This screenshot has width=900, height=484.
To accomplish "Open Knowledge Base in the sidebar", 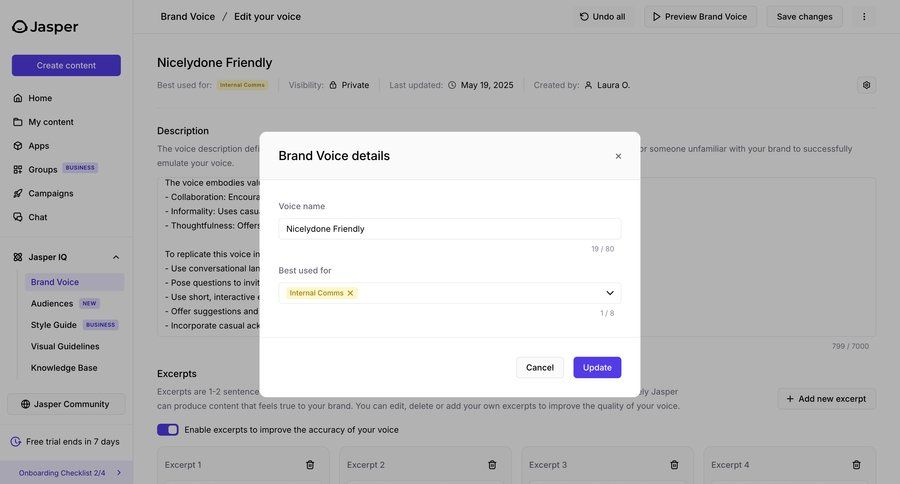I will (x=64, y=368).
